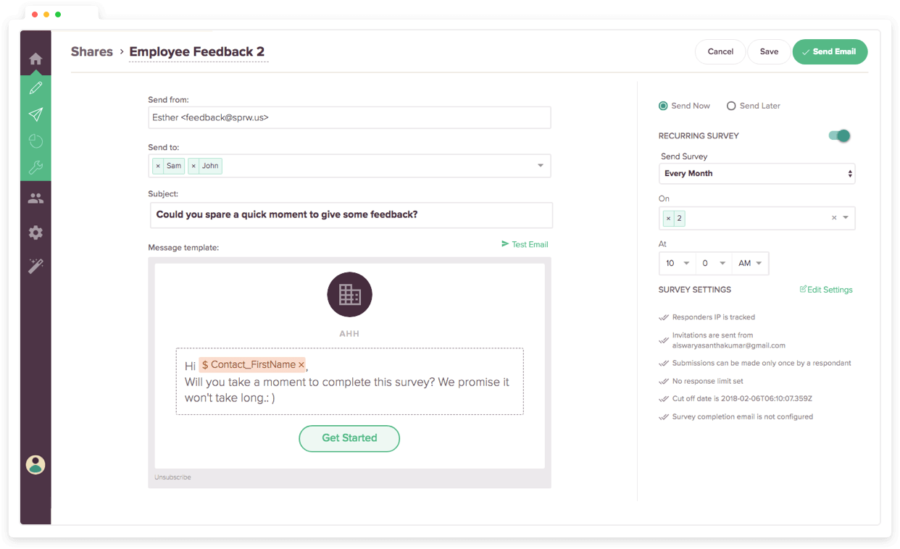
Task: Open the wrench tools icon in sidebar
Action: (36, 167)
